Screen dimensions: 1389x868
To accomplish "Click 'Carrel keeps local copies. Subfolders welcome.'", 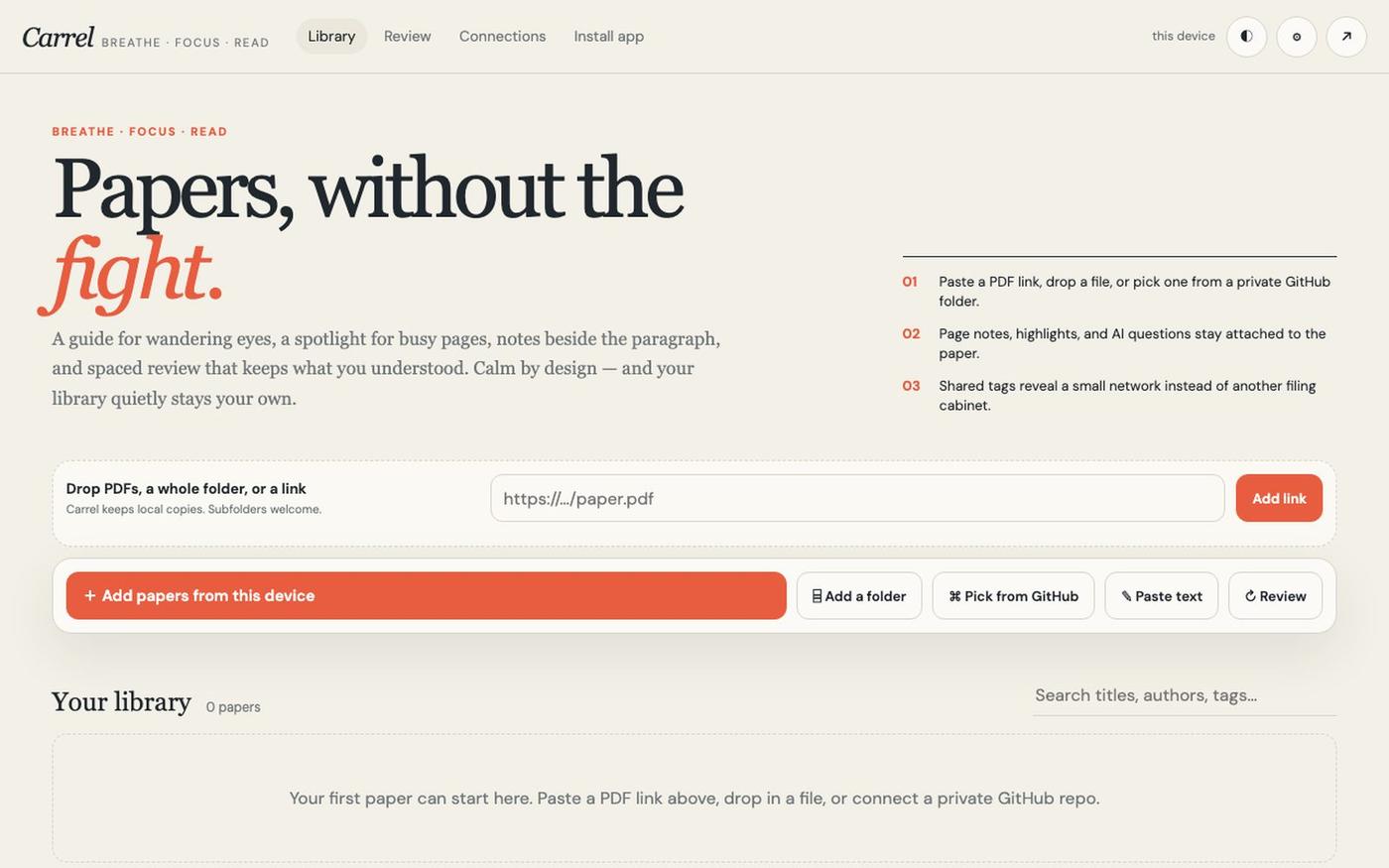I will [193, 510].
